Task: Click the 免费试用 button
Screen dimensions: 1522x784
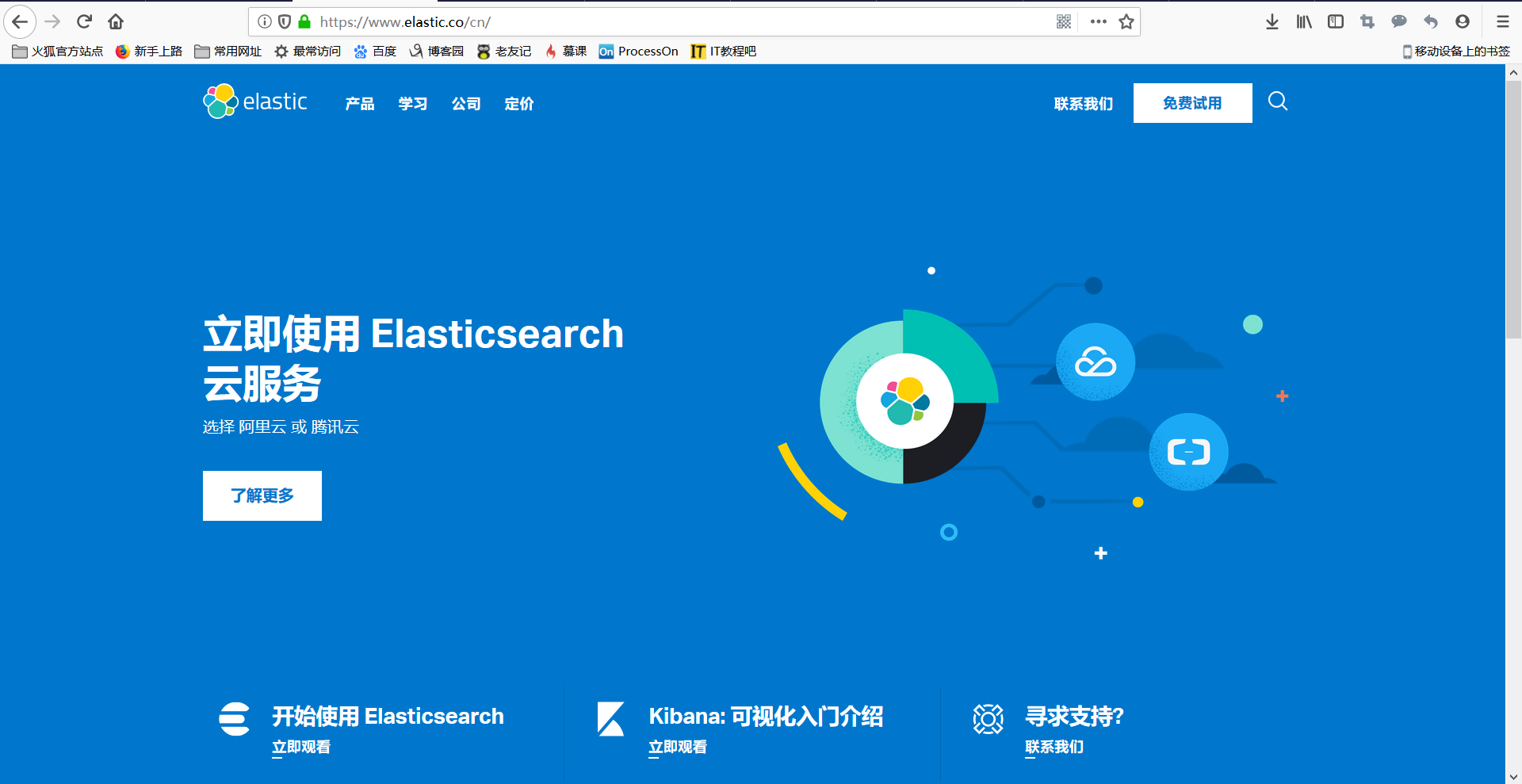Action: [x=1192, y=103]
